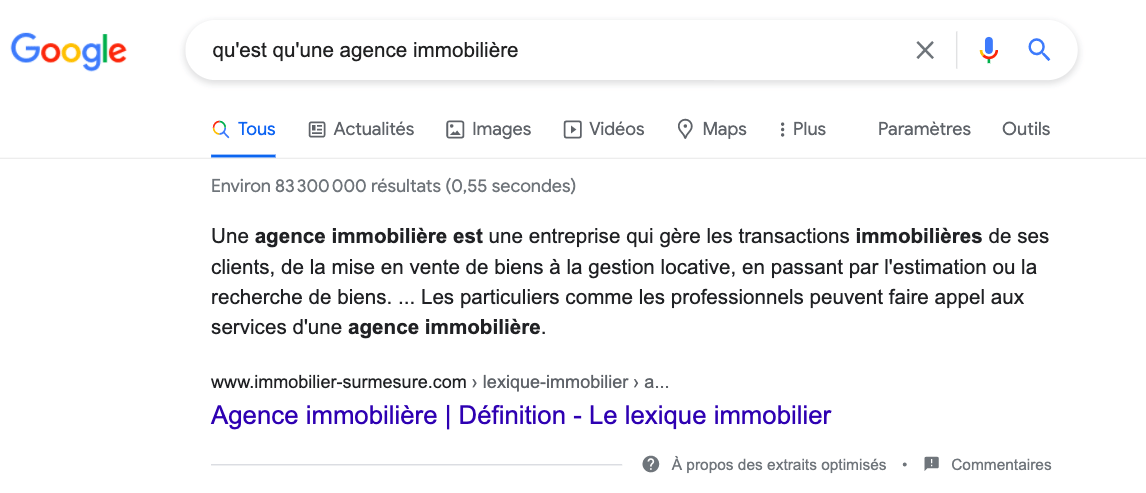Viewport: 1146px width, 493px height.
Task: Open the Paramètres menu
Action: coord(924,129)
